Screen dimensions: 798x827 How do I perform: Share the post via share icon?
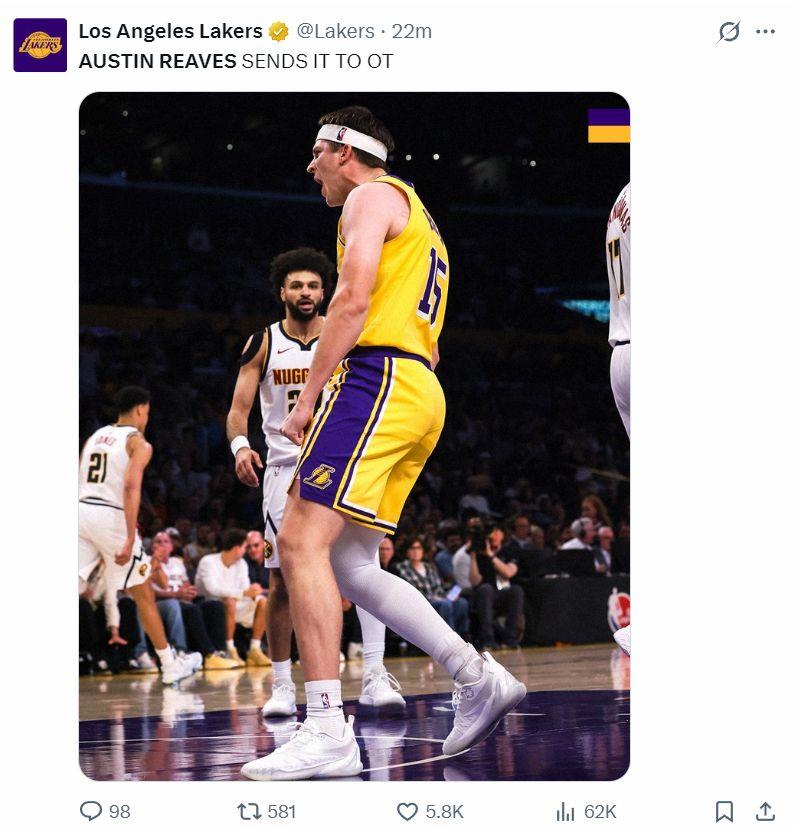click(765, 811)
